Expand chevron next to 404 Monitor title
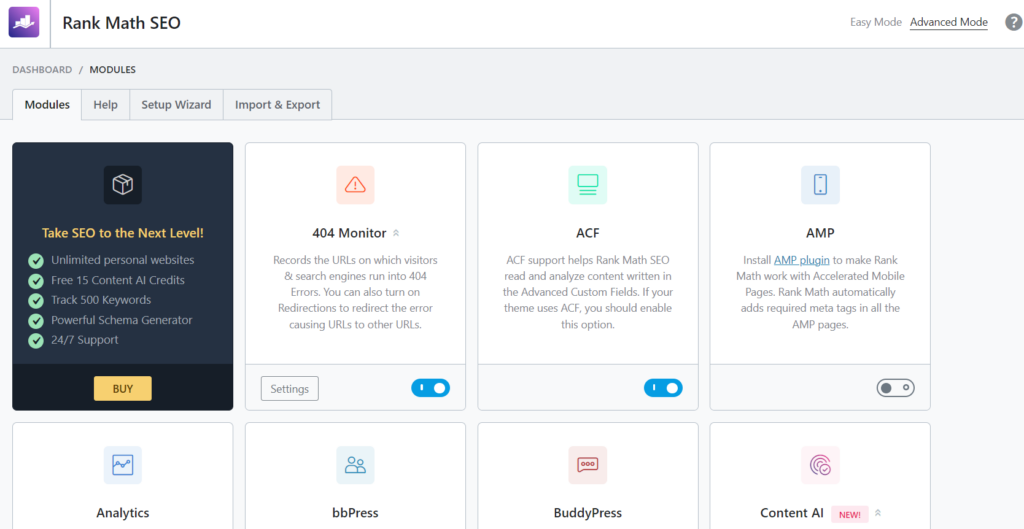The height and width of the screenshot is (529, 1024). [396, 233]
